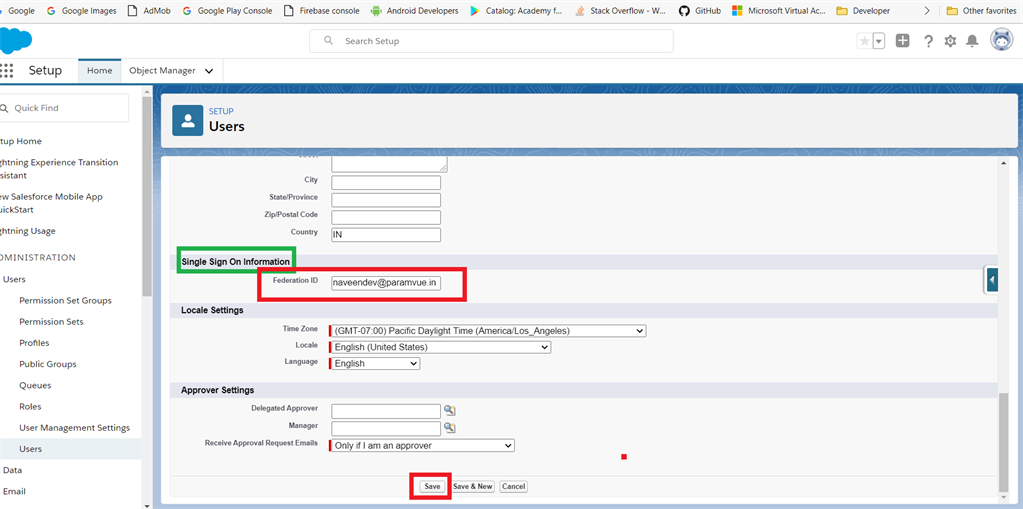This screenshot has height=509, width=1023.
Task: Switch to the Home tab
Action: coord(100,70)
